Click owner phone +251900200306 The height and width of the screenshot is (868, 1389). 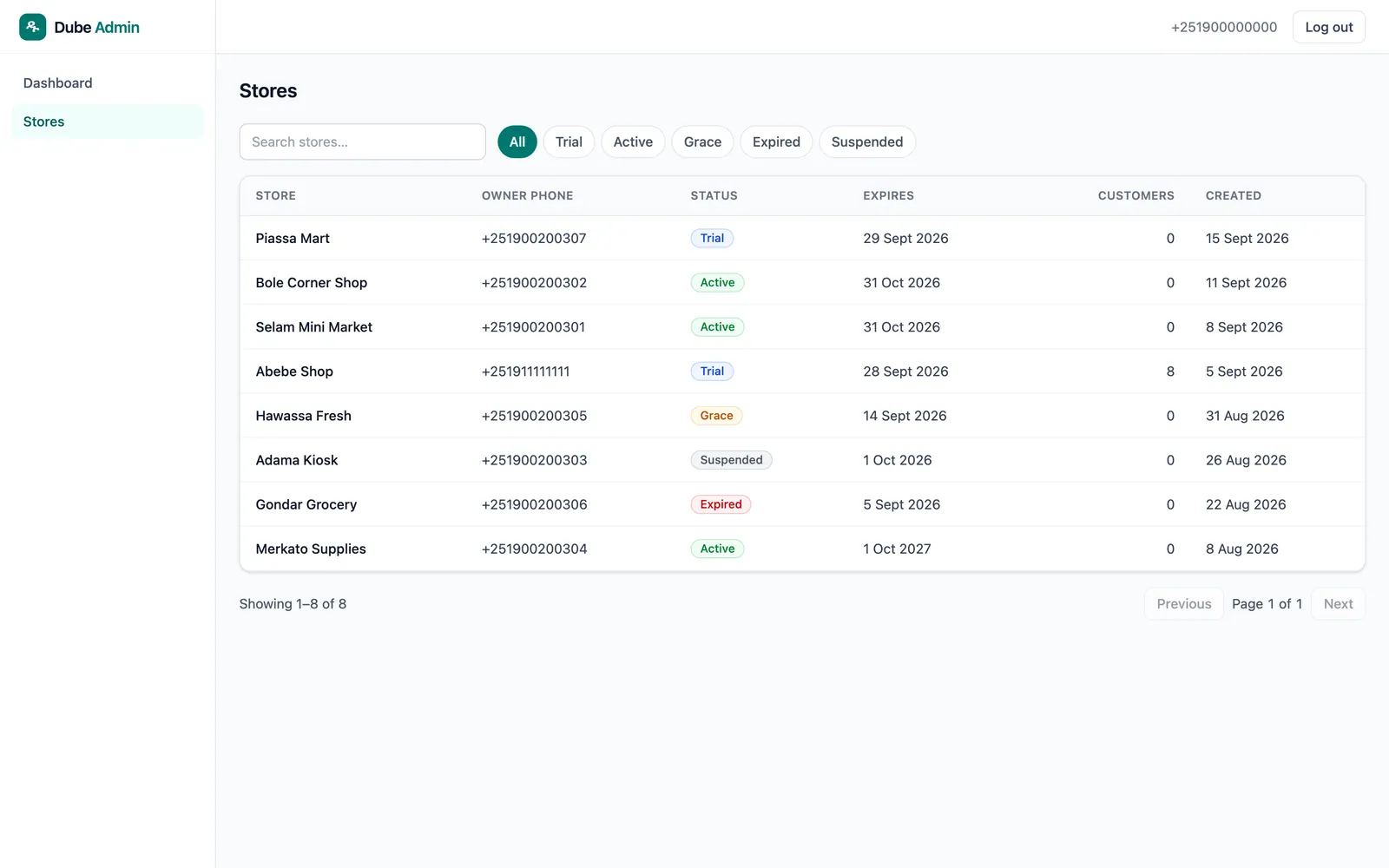534,504
